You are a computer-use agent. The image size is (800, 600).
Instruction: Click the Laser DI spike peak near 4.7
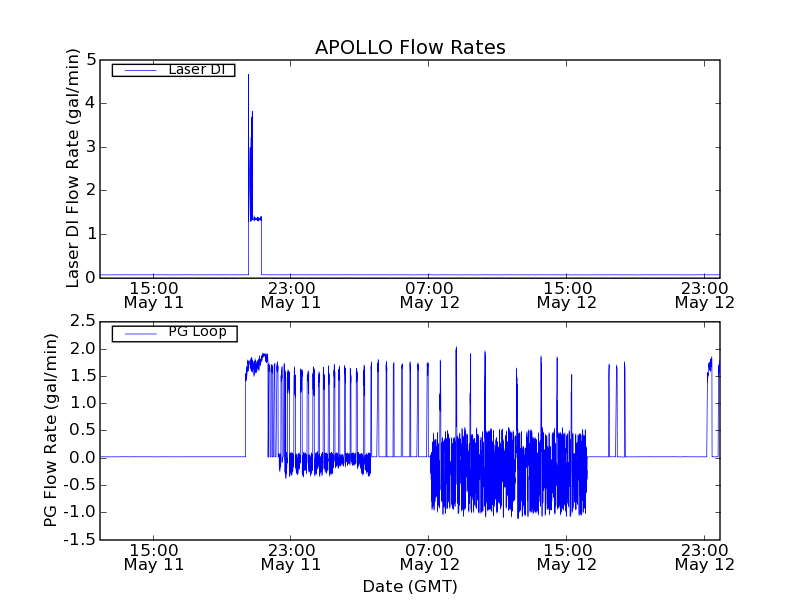click(x=248, y=76)
